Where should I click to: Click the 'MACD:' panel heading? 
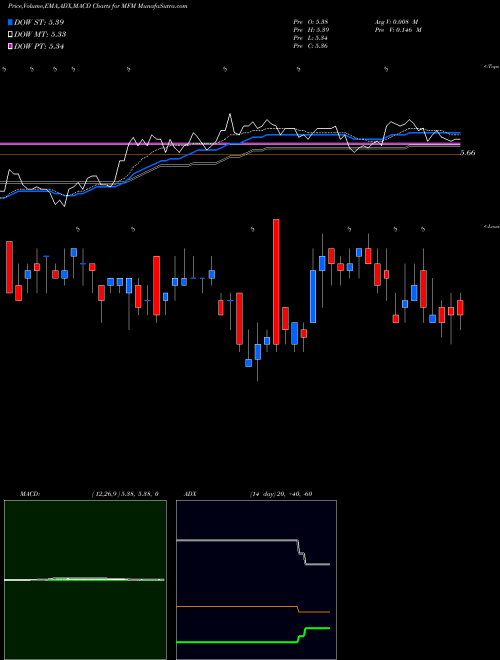tap(30, 494)
